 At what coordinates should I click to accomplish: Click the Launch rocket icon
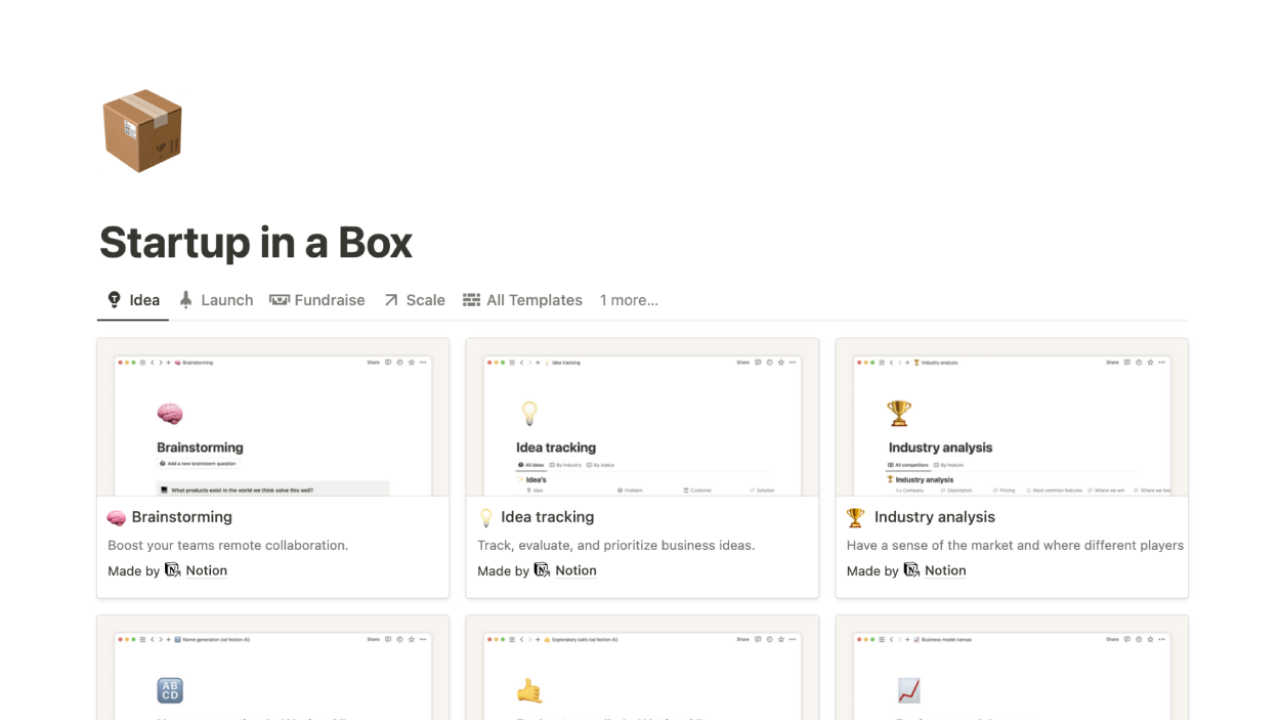click(185, 299)
